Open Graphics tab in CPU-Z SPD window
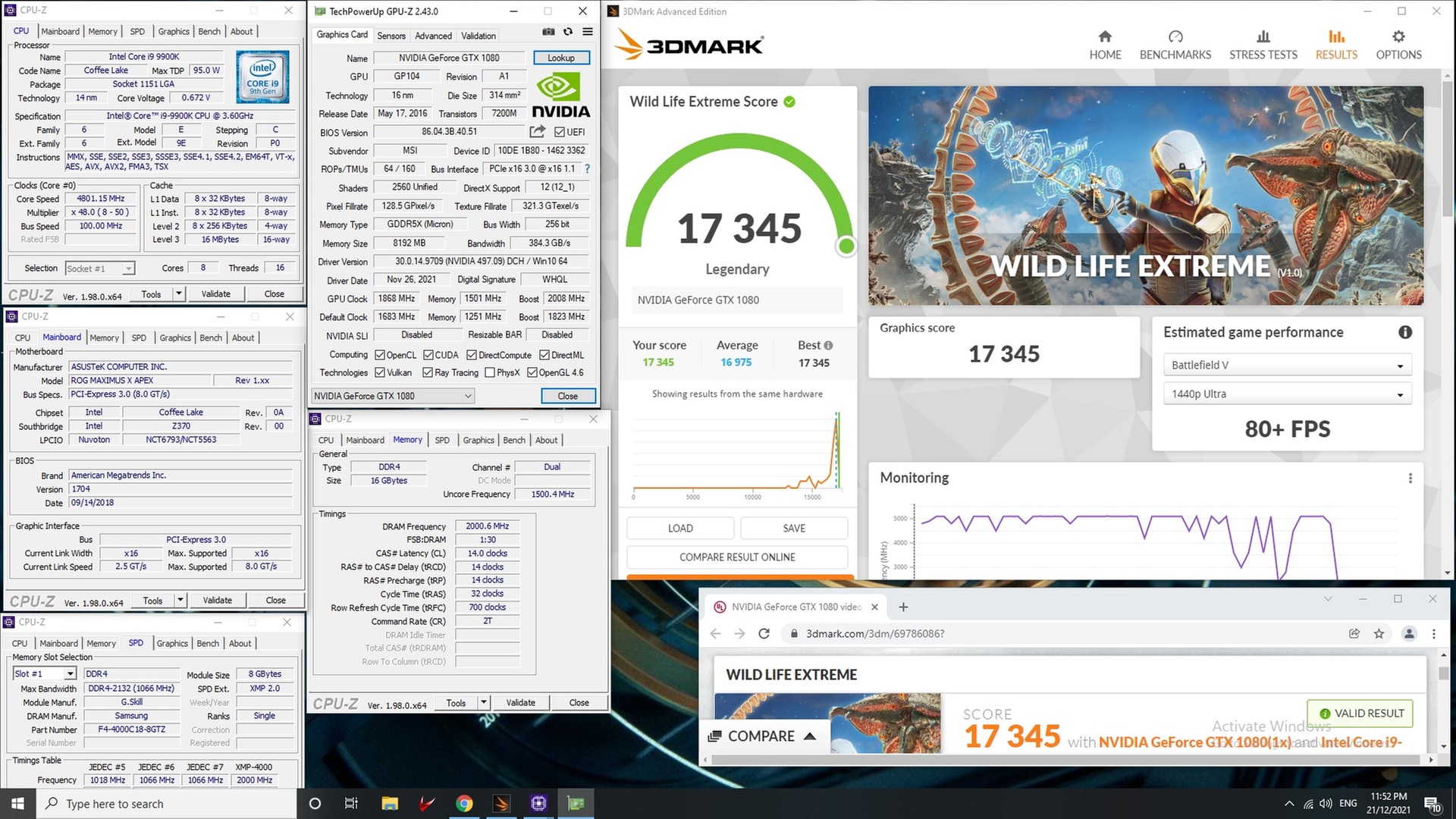This screenshot has width=1456, height=819. 172,643
